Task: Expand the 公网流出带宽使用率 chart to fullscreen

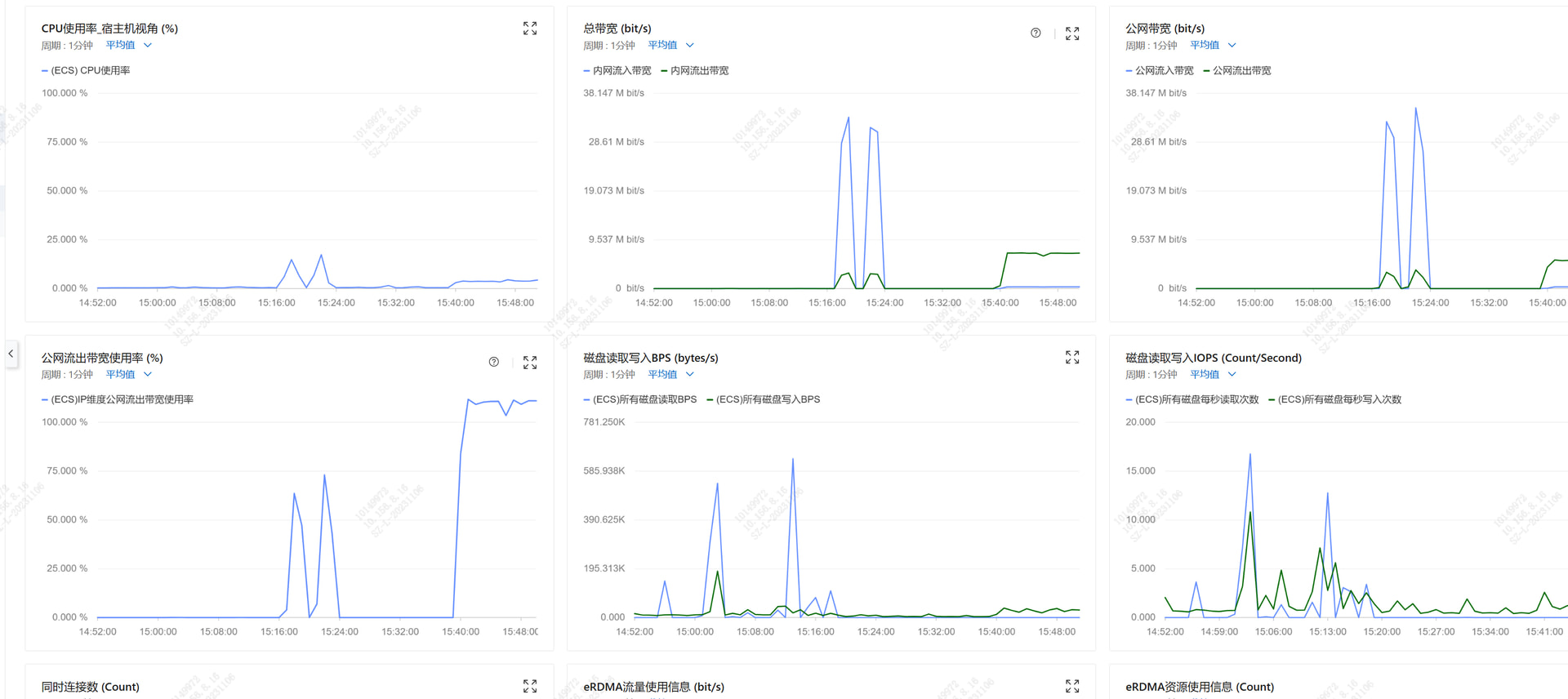Action: [x=530, y=363]
